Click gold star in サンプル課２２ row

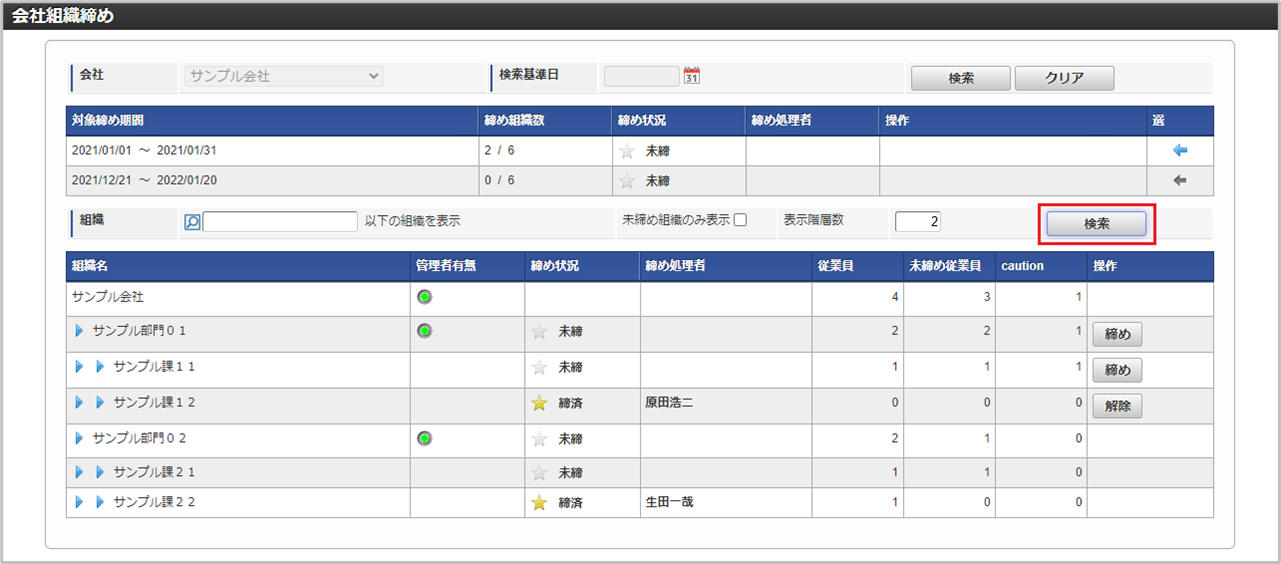point(540,503)
